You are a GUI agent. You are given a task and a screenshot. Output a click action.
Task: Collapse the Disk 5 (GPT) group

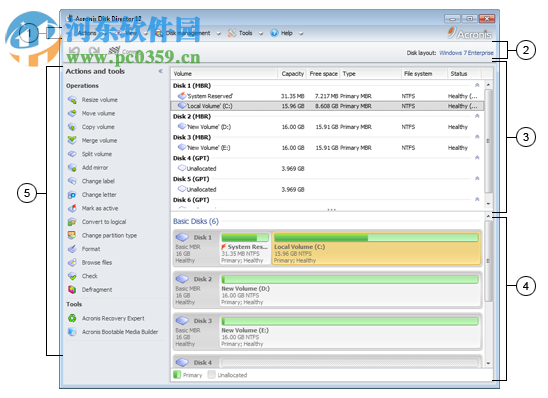pyautogui.click(x=477, y=179)
